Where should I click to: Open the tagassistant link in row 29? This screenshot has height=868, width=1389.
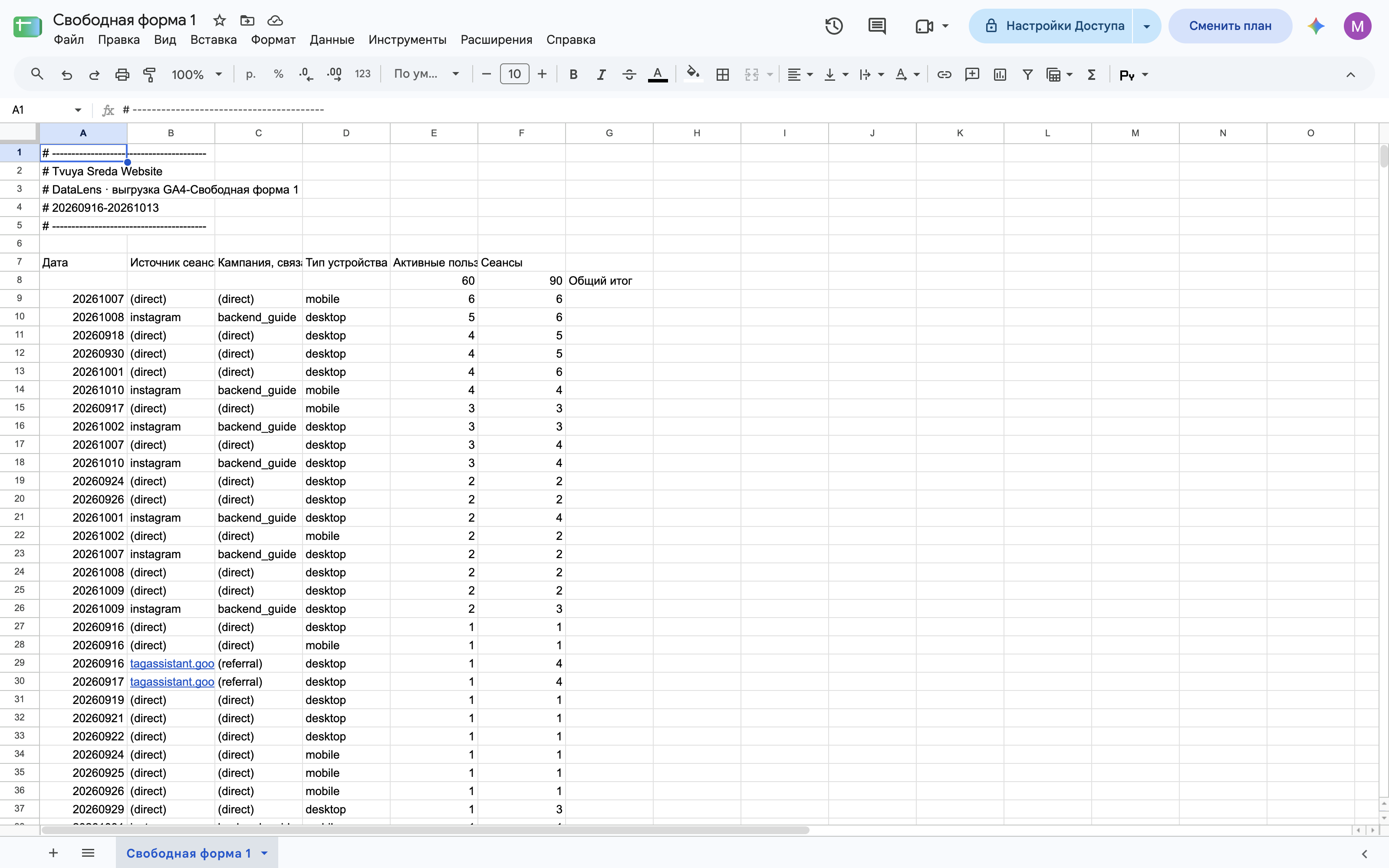pos(171,664)
